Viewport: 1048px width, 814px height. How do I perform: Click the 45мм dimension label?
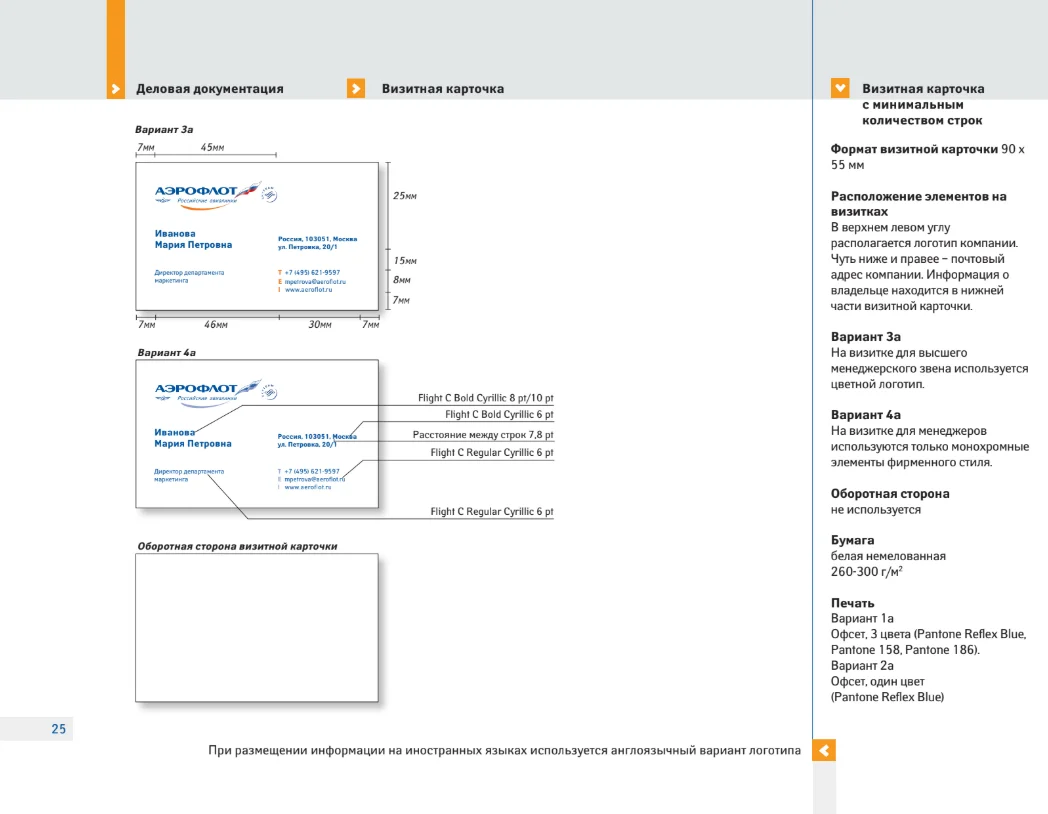coord(213,147)
